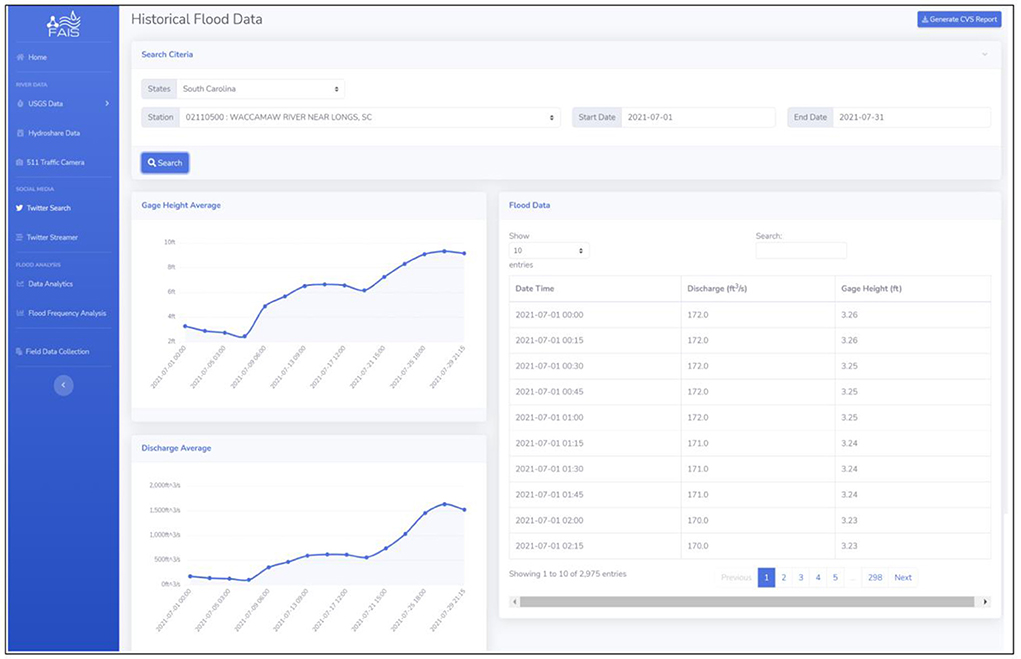1021x659 pixels.
Task: Click the table cell '2021-07-01 00:00'
Action: 594,315
